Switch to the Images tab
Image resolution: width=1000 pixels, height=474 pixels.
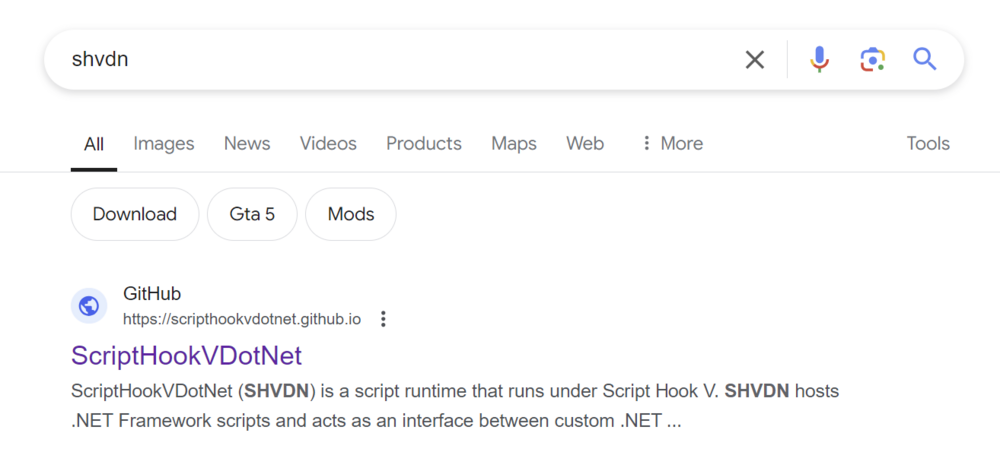pyautogui.click(x=164, y=144)
